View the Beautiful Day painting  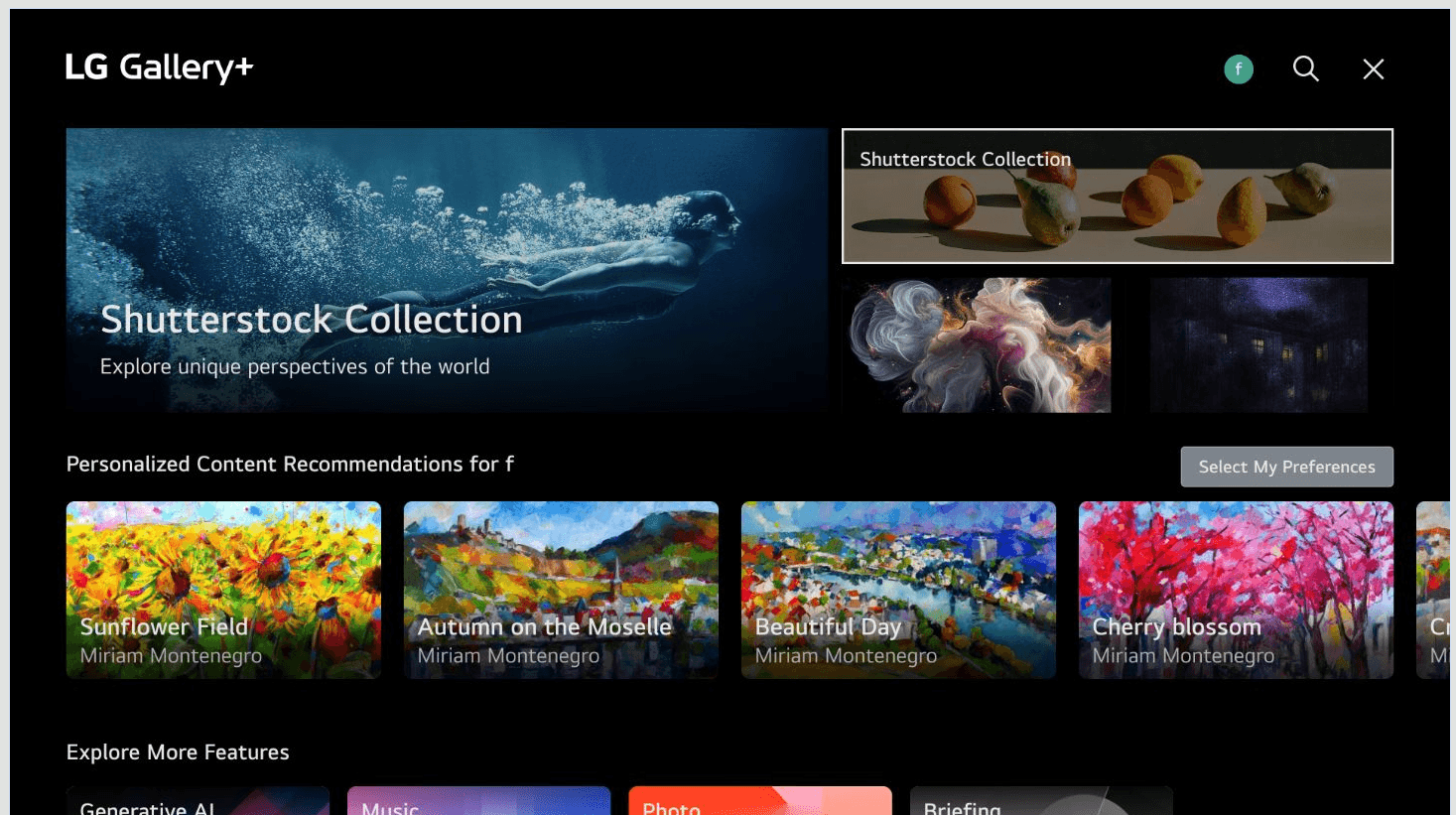[x=897, y=590]
